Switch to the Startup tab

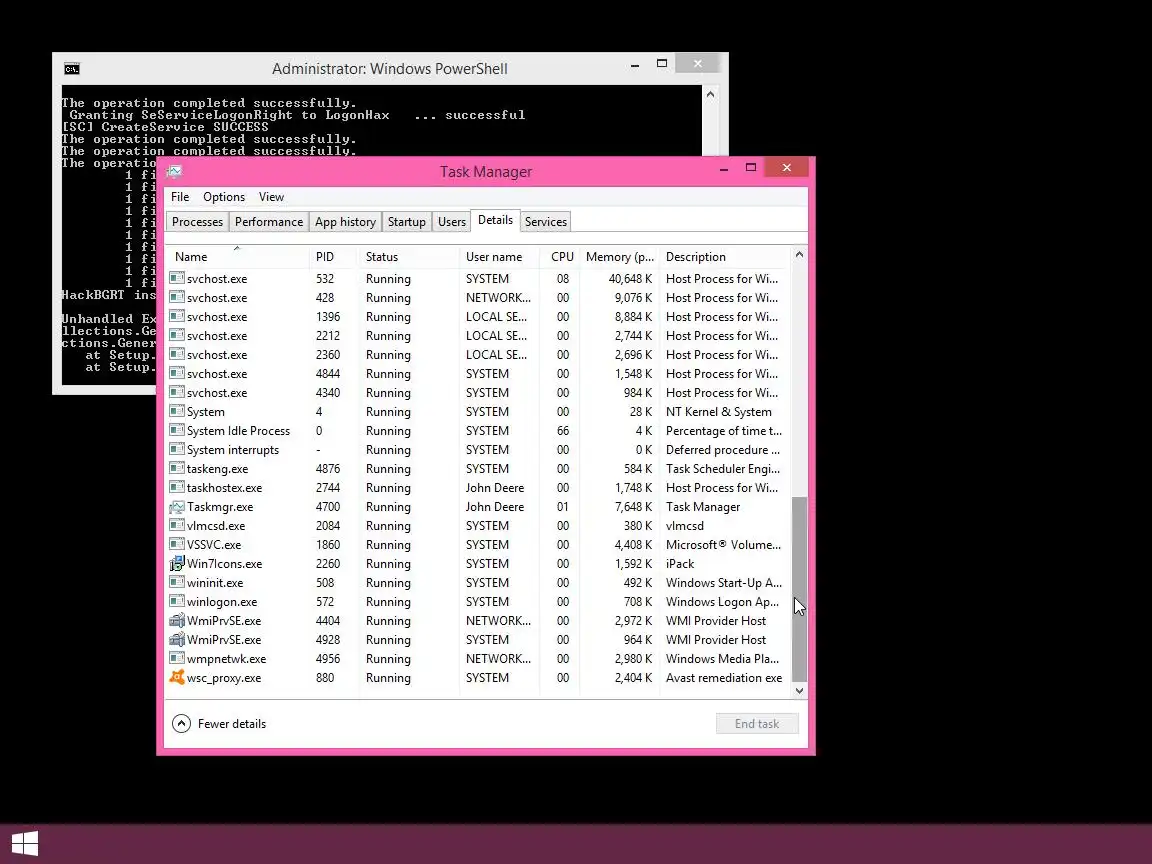click(x=406, y=222)
